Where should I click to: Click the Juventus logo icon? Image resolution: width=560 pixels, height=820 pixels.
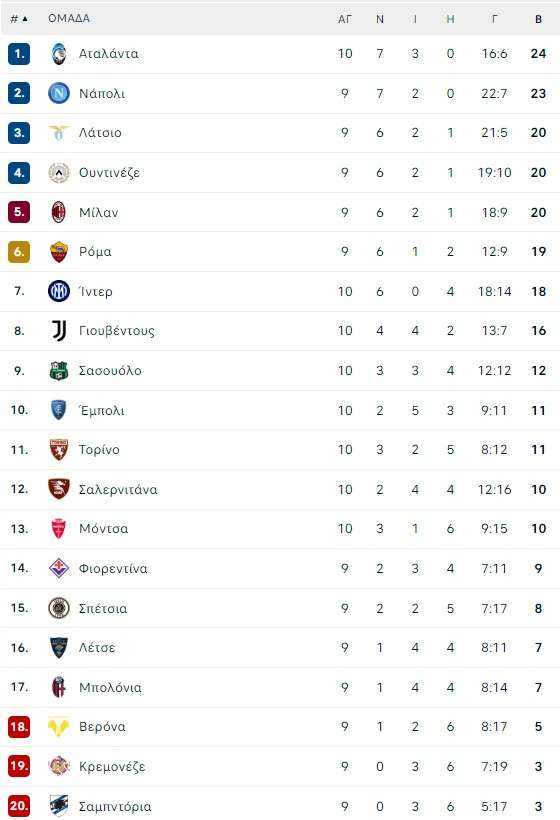pos(59,331)
